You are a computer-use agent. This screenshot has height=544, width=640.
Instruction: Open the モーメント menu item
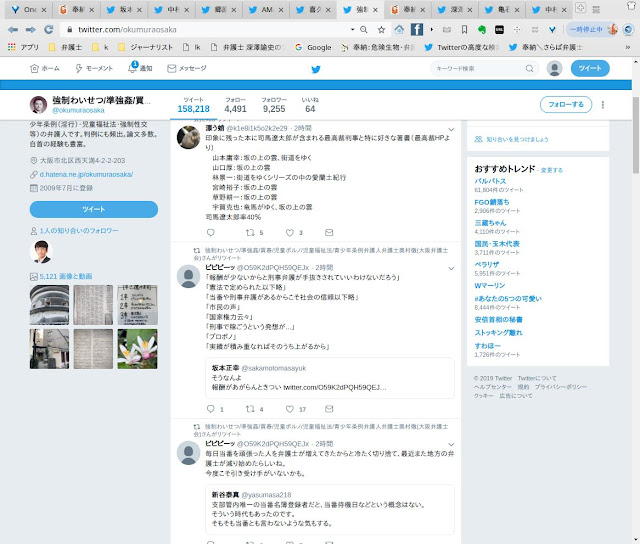[94, 69]
